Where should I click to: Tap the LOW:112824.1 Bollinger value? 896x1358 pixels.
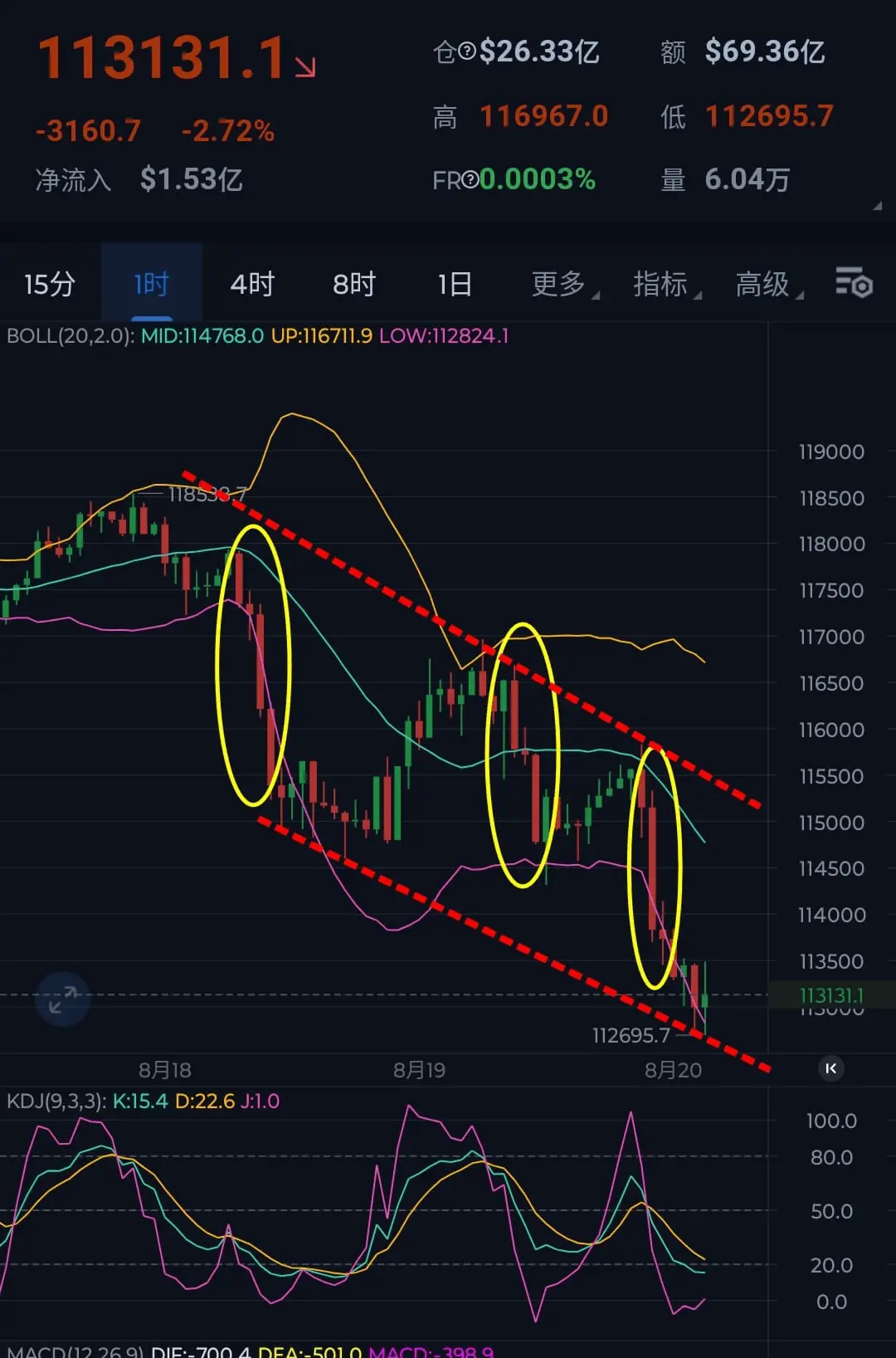click(x=444, y=336)
